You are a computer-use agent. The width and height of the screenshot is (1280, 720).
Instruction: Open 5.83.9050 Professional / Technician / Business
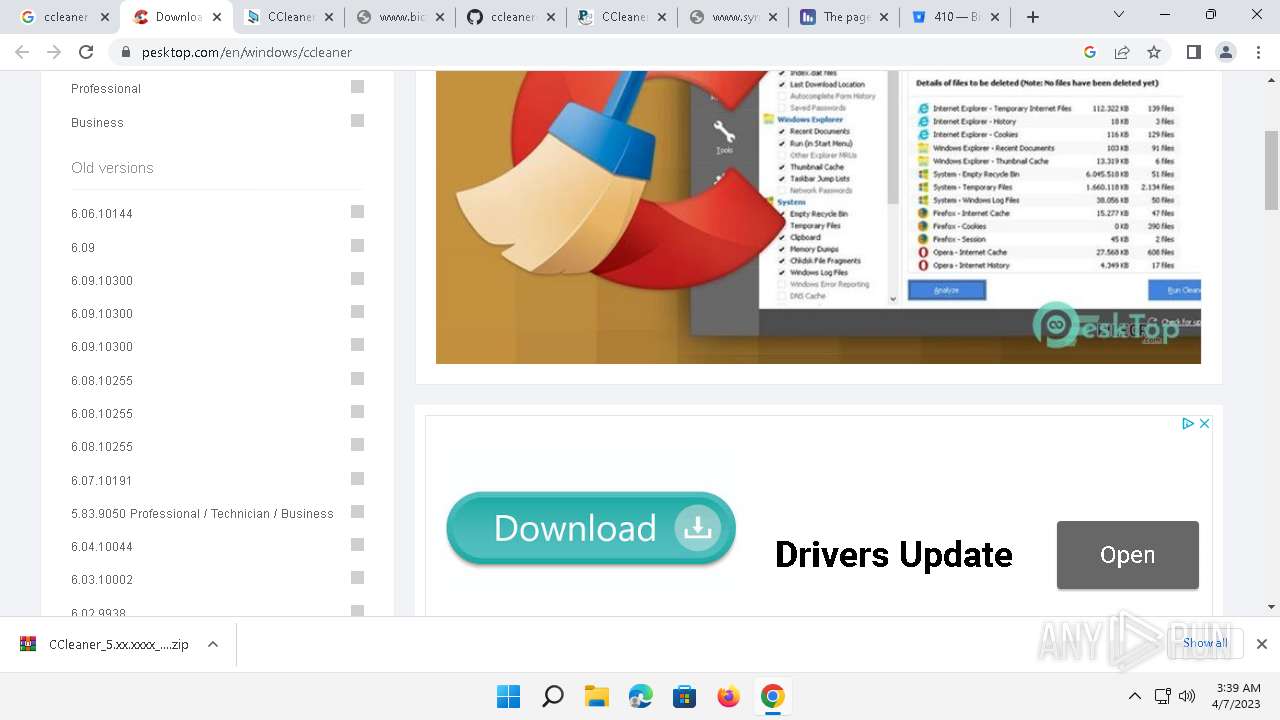pyautogui.click(x=202, y=514)
